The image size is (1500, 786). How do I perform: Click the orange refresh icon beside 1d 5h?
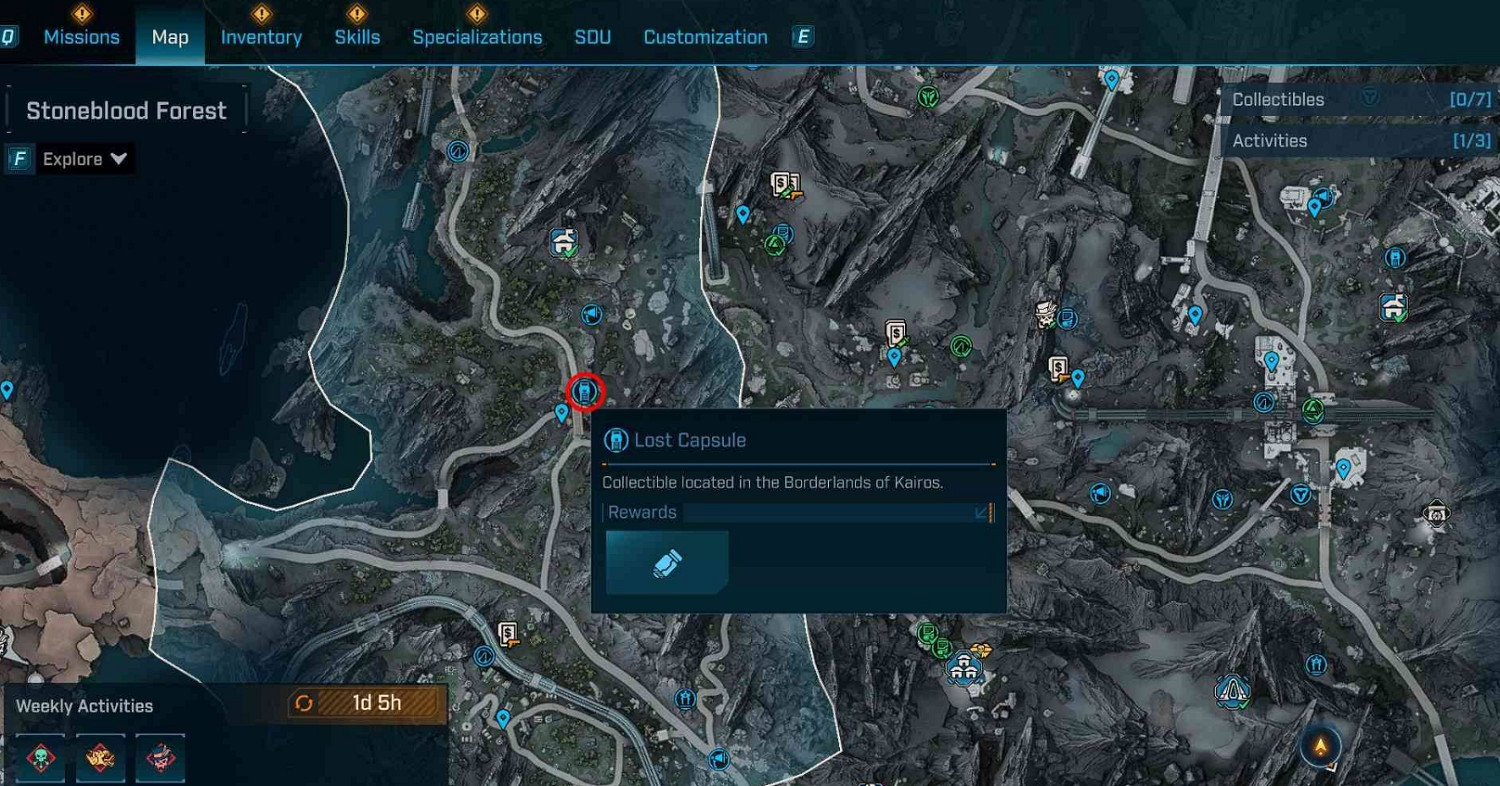tap(304, 704)
